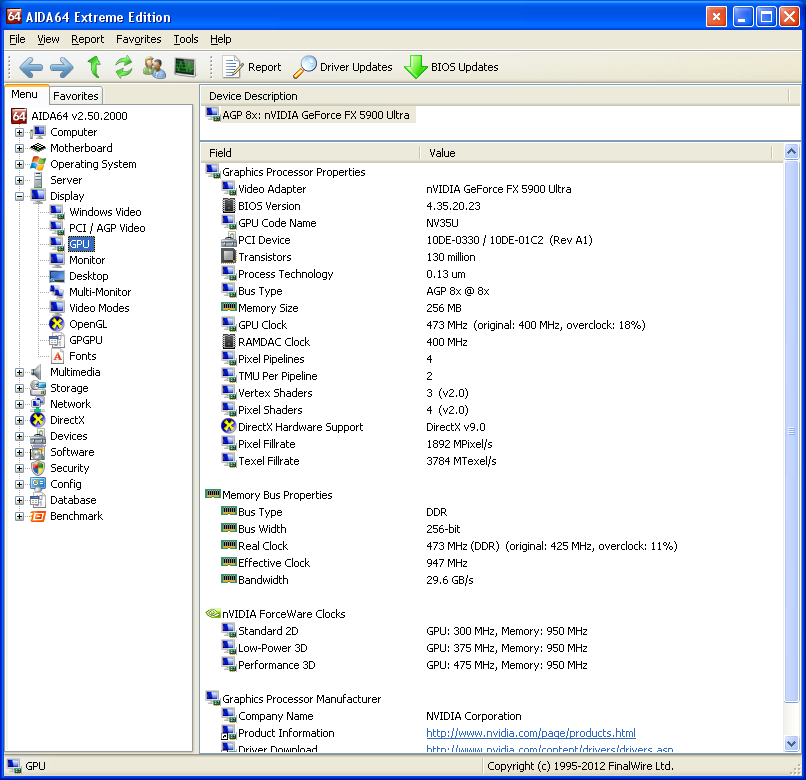Expand the Devices tree node
Image resolution: width=806 pixels, height=780 pixels.
pos(19,436)
